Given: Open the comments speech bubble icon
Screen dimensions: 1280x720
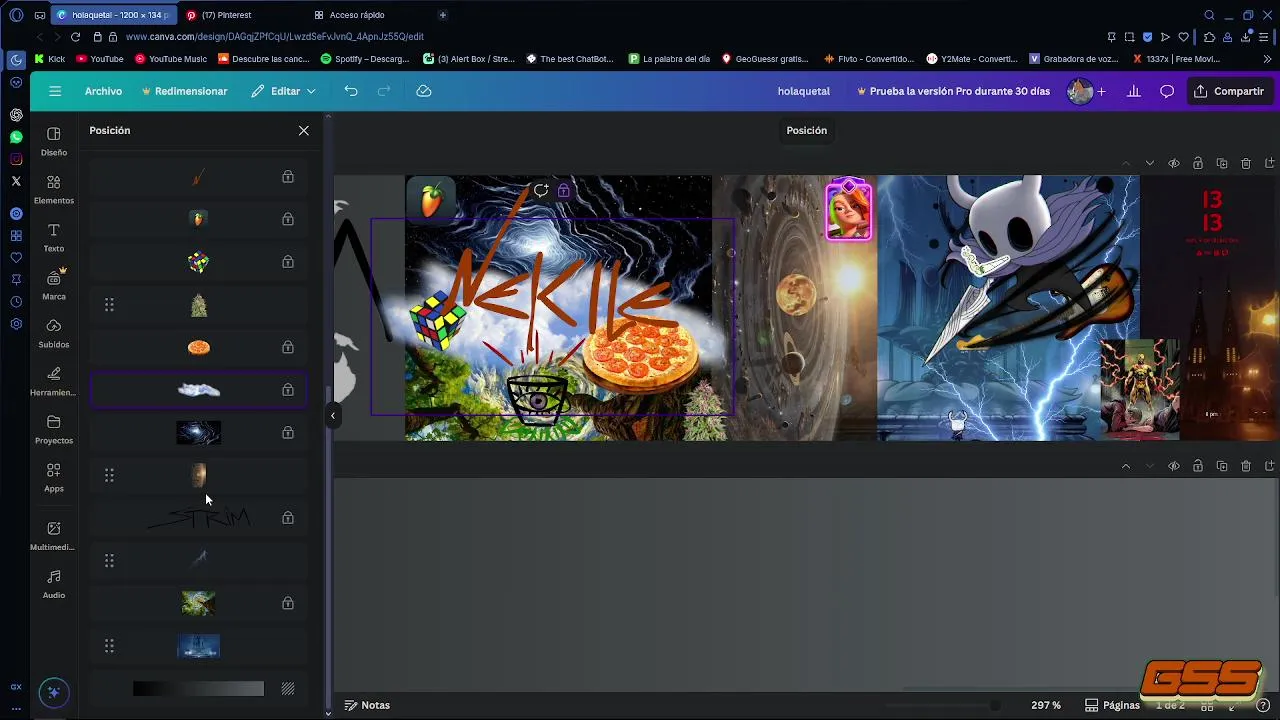Looking at the screenshot, I should (1167, 91).
